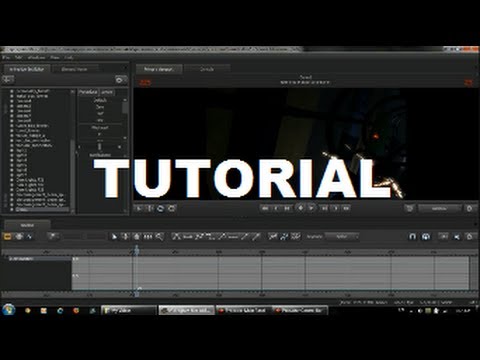Click the playhead marker on the timeline ruler
Viewport: 480px width, 360px height.
click(136, 250)
